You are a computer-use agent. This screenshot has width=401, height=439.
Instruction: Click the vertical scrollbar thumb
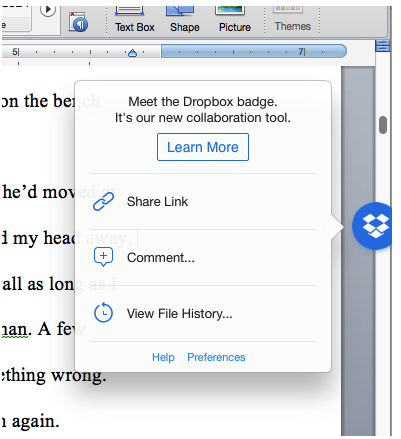pos(383,125)
